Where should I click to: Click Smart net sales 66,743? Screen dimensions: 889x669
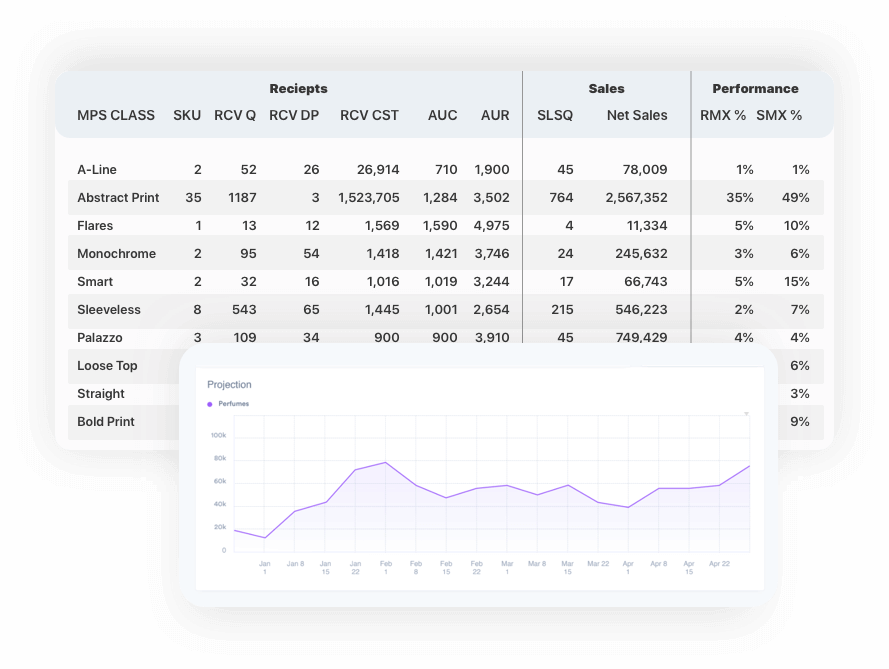click(x=646, y=282)
